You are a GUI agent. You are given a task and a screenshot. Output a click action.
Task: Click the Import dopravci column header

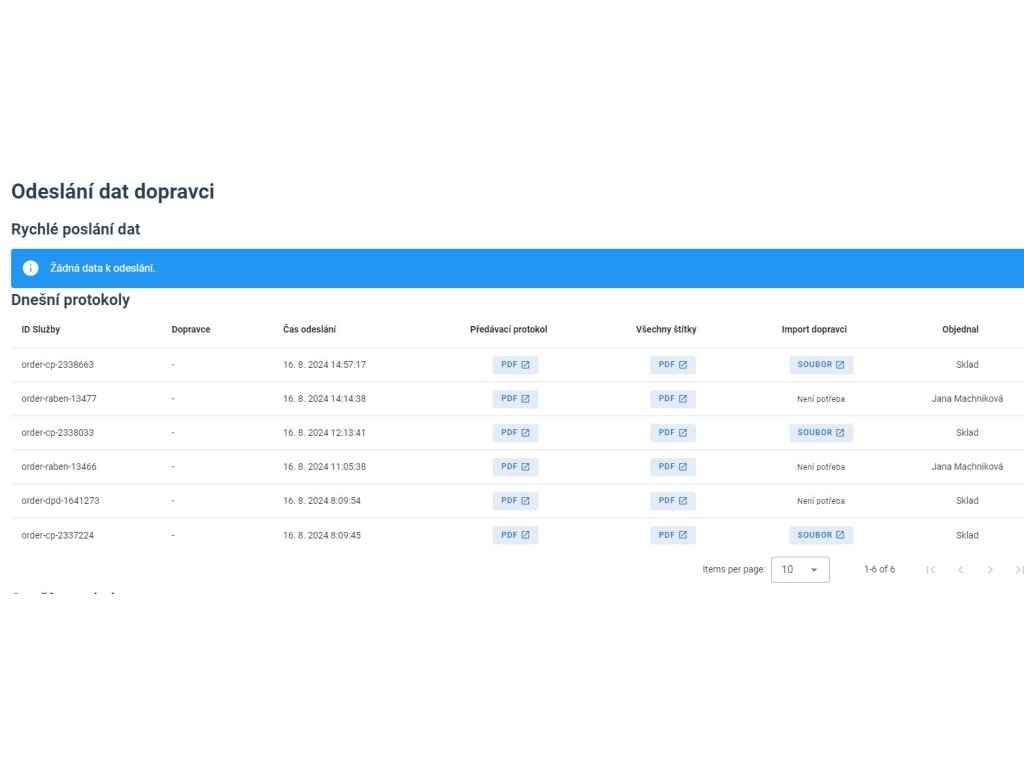[x=814, y=329]
